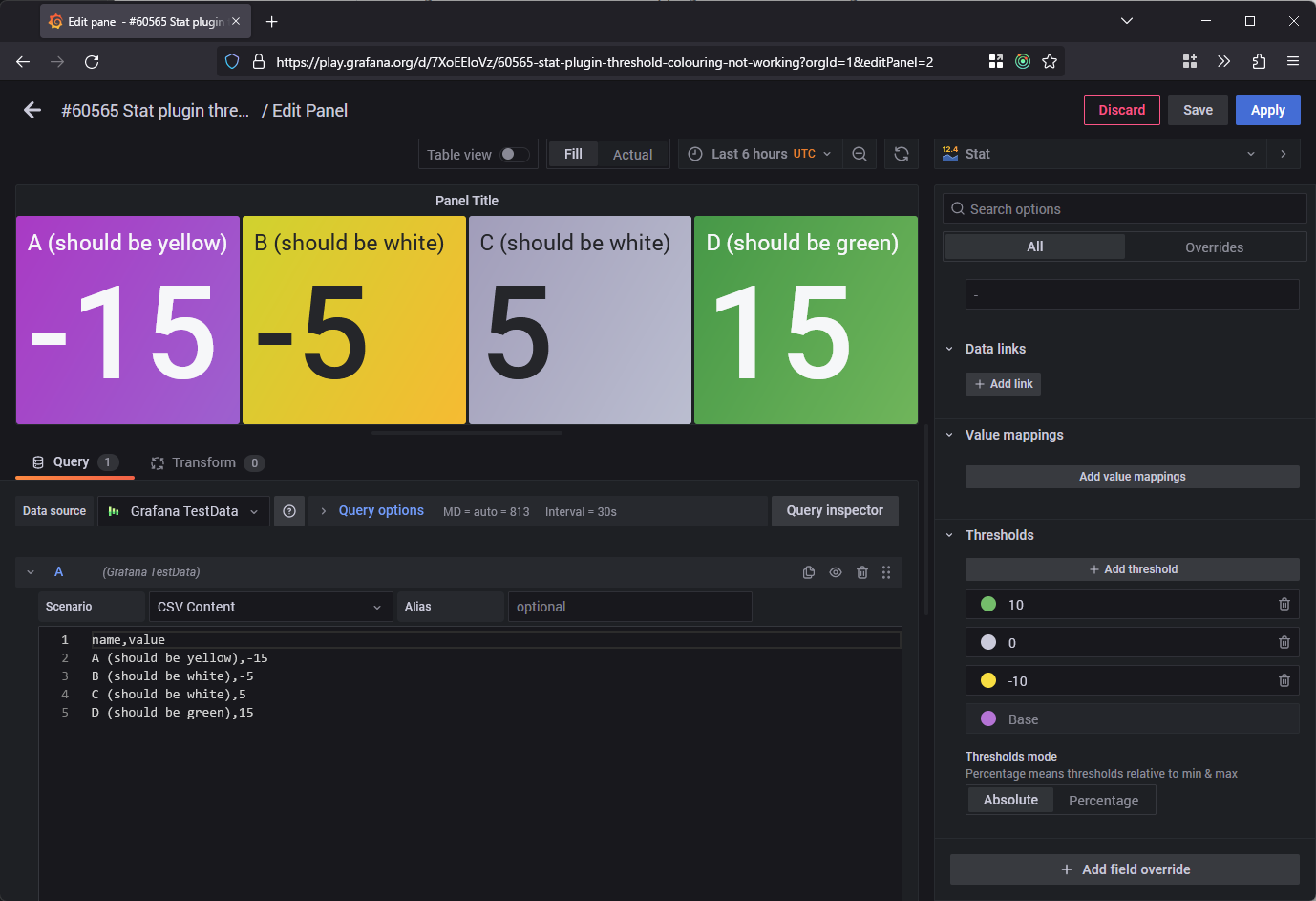Switch to the Transform tab

[206, 462]
